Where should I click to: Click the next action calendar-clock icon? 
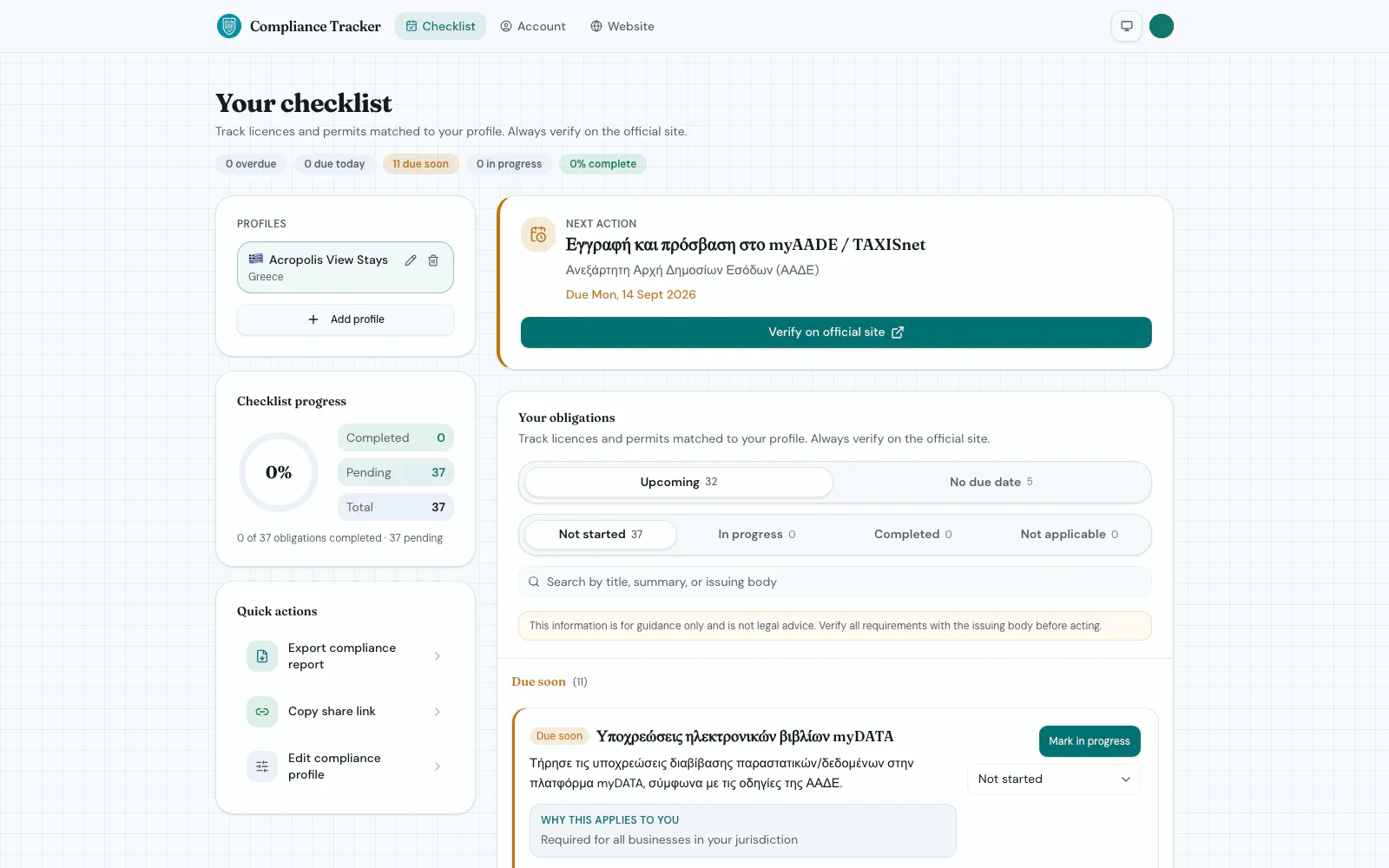pos(538,234)
